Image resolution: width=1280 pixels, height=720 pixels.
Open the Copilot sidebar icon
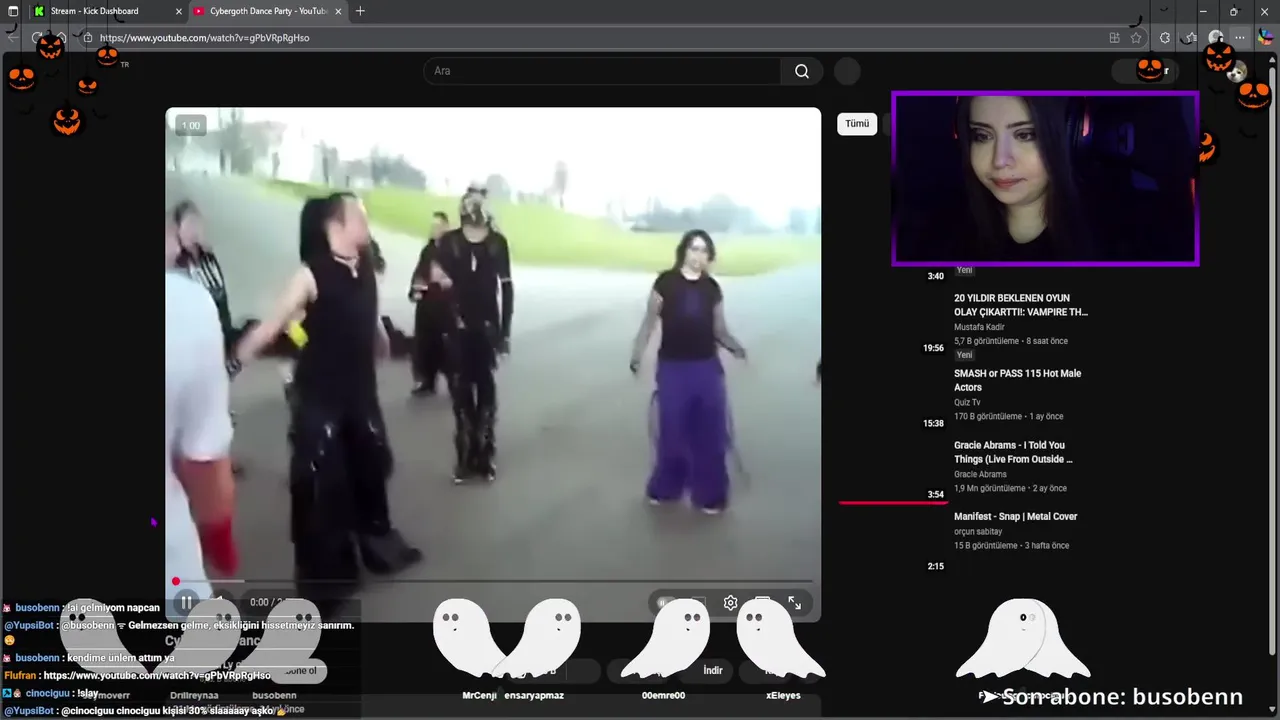[x=1266, y=38]
